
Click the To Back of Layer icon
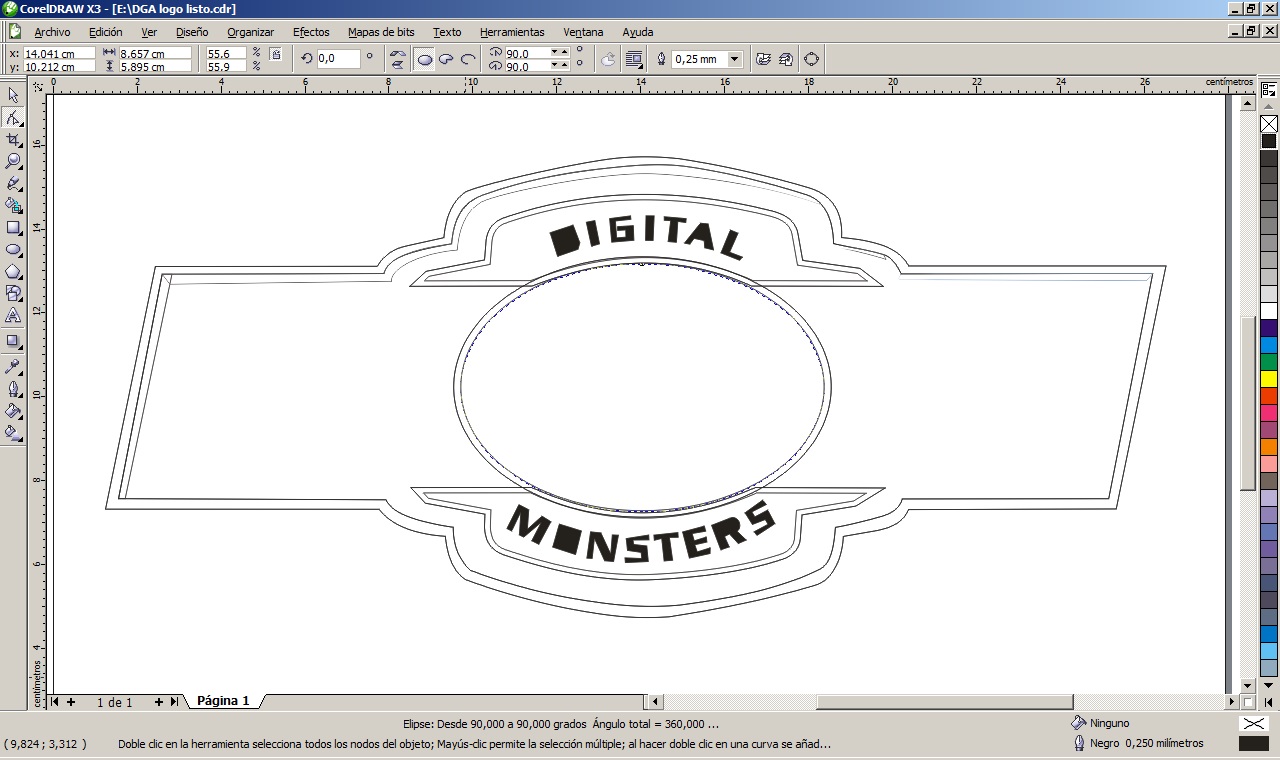pyautogui.click(x=786, y=59)
